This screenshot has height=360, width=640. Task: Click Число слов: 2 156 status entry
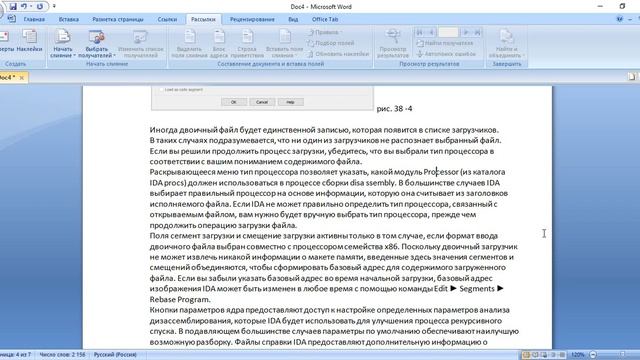[x=62, y=355]
